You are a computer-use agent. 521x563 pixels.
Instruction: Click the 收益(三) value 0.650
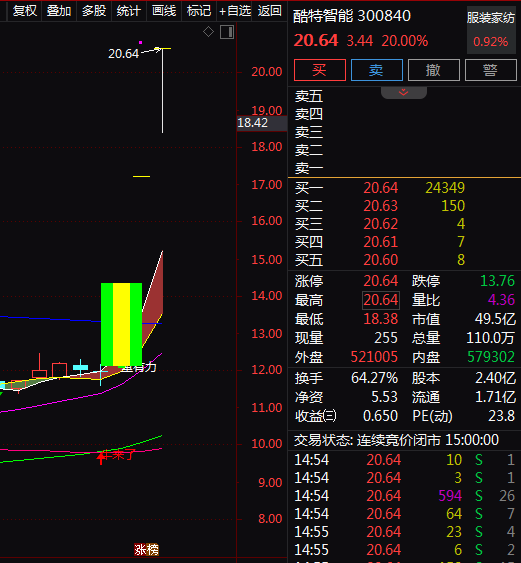pyautogui.click(x=380, y=416)
